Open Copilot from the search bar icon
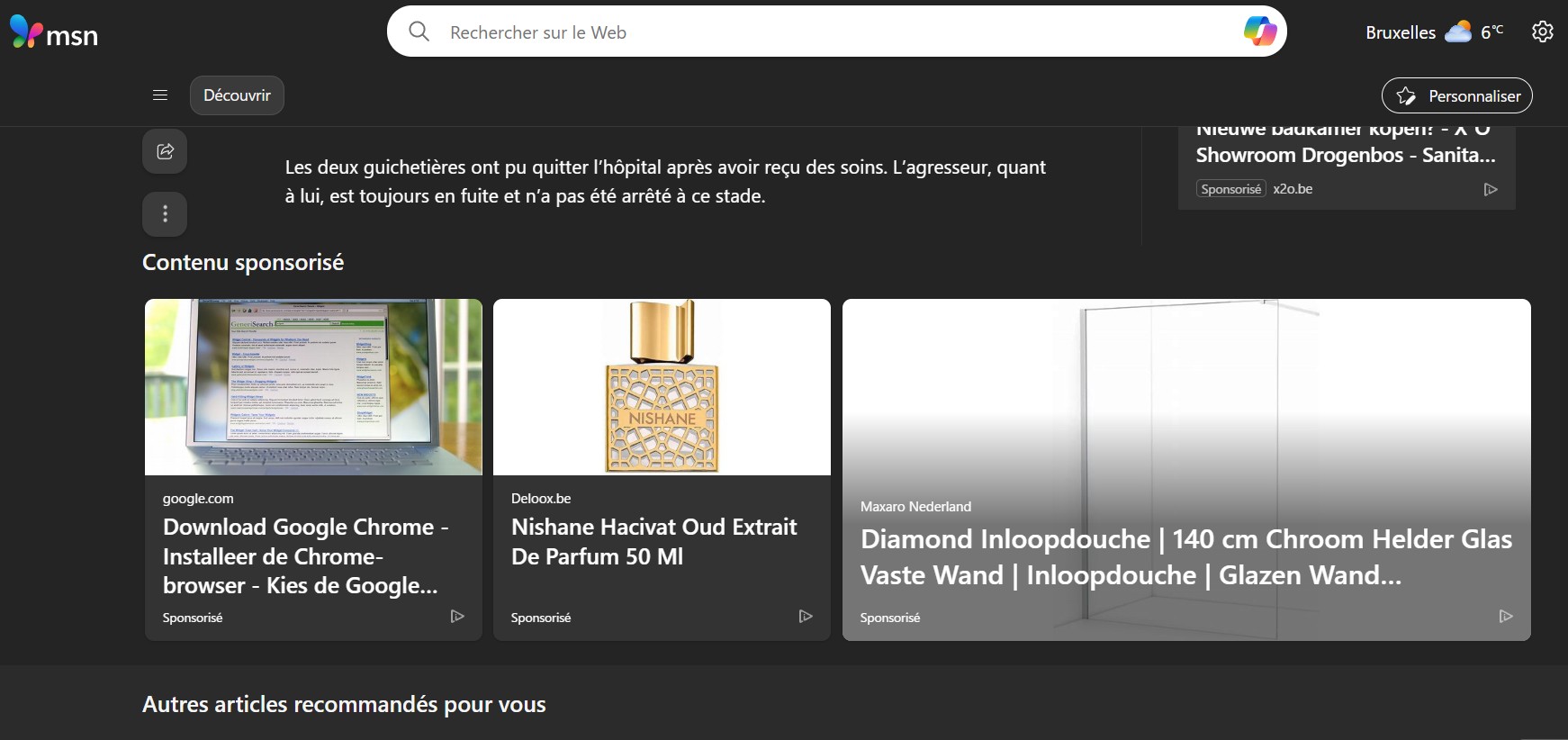The image size is (1568, 740). [1260, 32]
